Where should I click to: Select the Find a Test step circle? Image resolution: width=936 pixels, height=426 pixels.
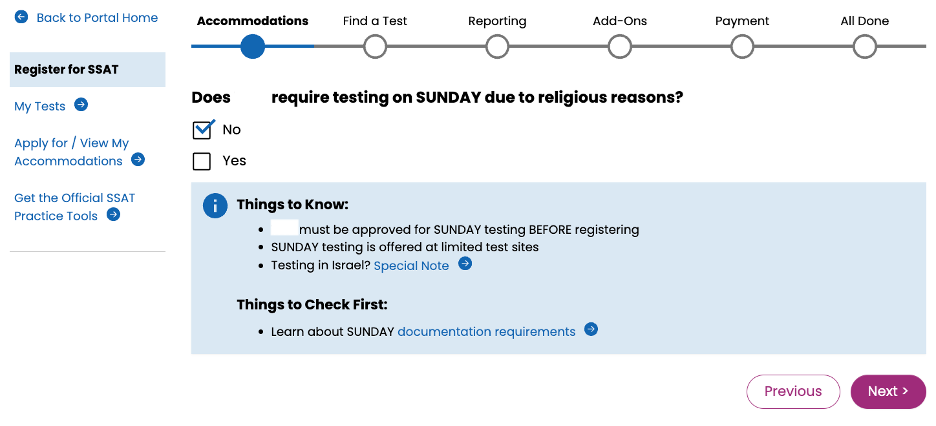pos(375,47)
